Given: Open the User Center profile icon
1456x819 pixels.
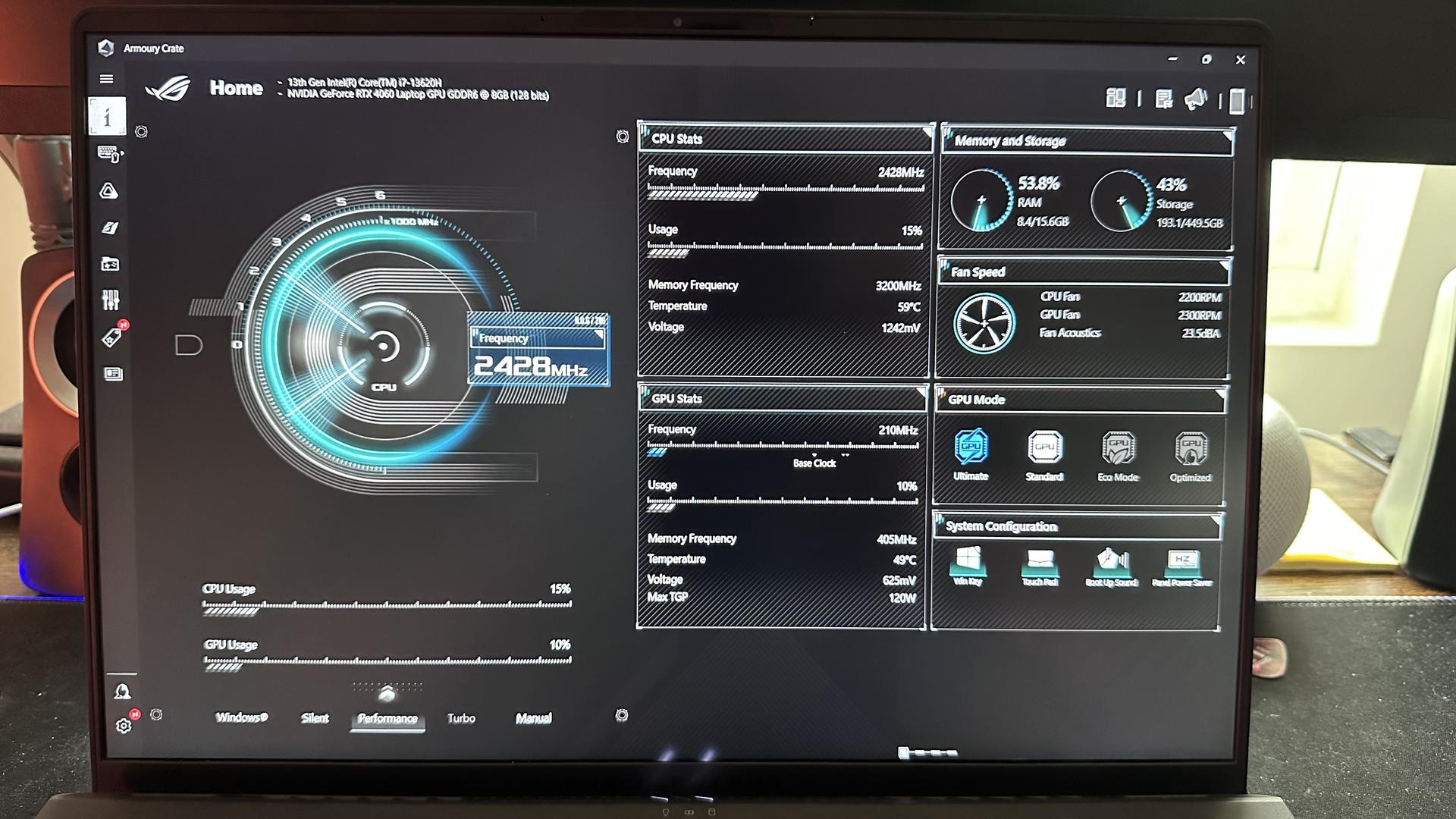Looking at the screenshot, I should 122,691.
